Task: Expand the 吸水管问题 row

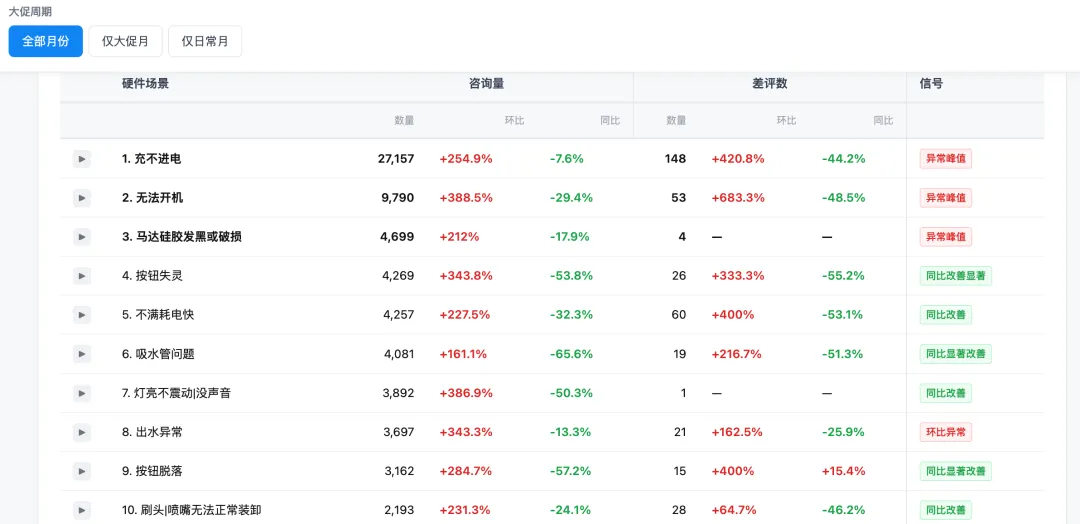Action: (x=82, y=355)
